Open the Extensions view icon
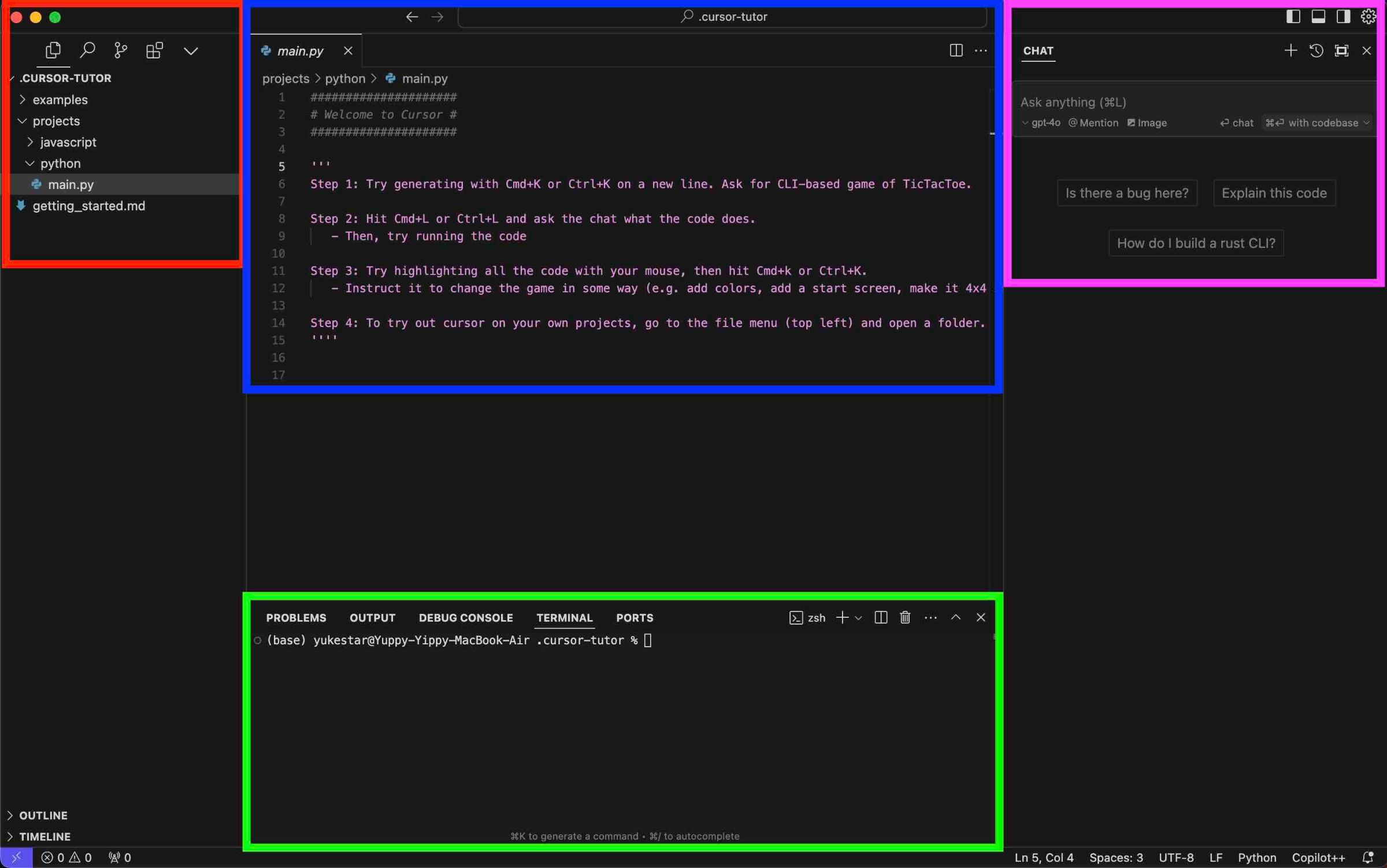The height and width of the screenshot is (868, 1387). (154, 51)
